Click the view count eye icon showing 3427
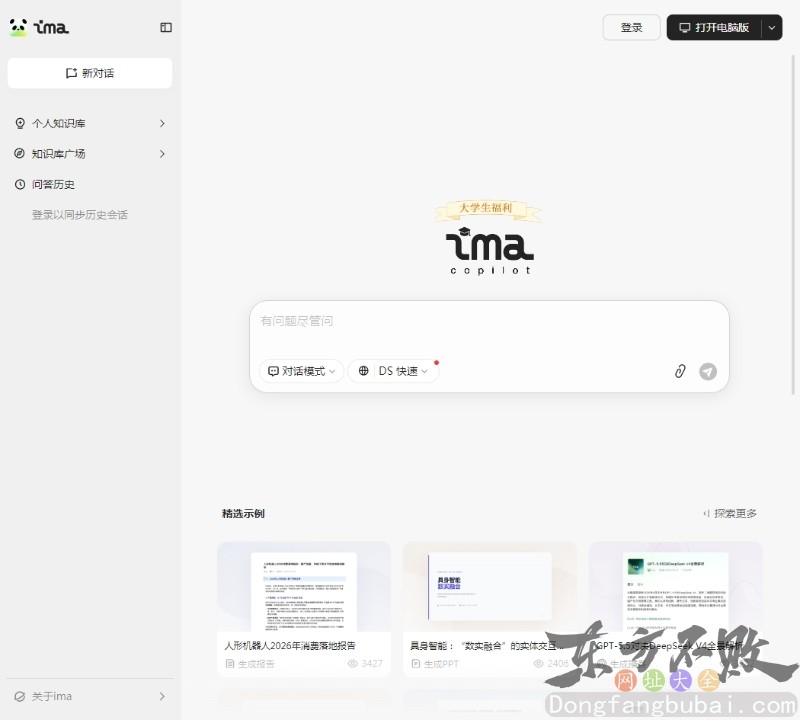Viewport: 800px width, 720px height. [x=353, y=663]
